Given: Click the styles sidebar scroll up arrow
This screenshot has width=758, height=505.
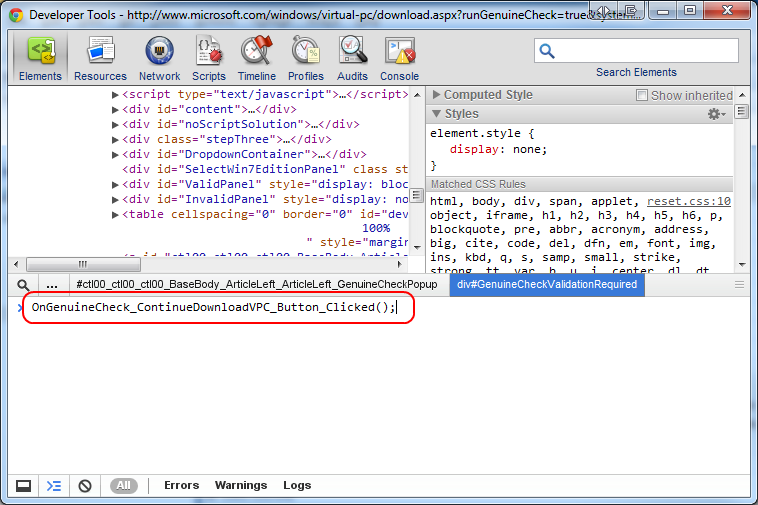Looking at the screenshot, I should [x=743, y=95].
